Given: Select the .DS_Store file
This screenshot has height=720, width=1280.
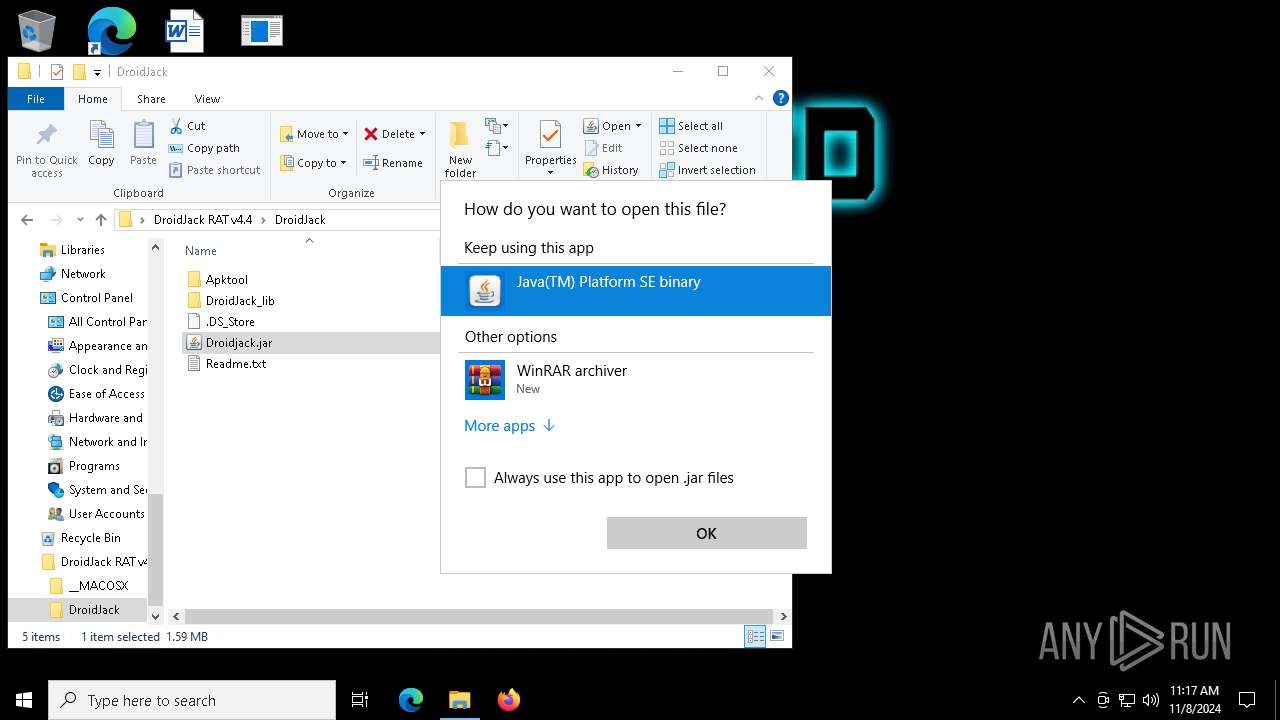Looking at the screenshot, I should point(220,322).
